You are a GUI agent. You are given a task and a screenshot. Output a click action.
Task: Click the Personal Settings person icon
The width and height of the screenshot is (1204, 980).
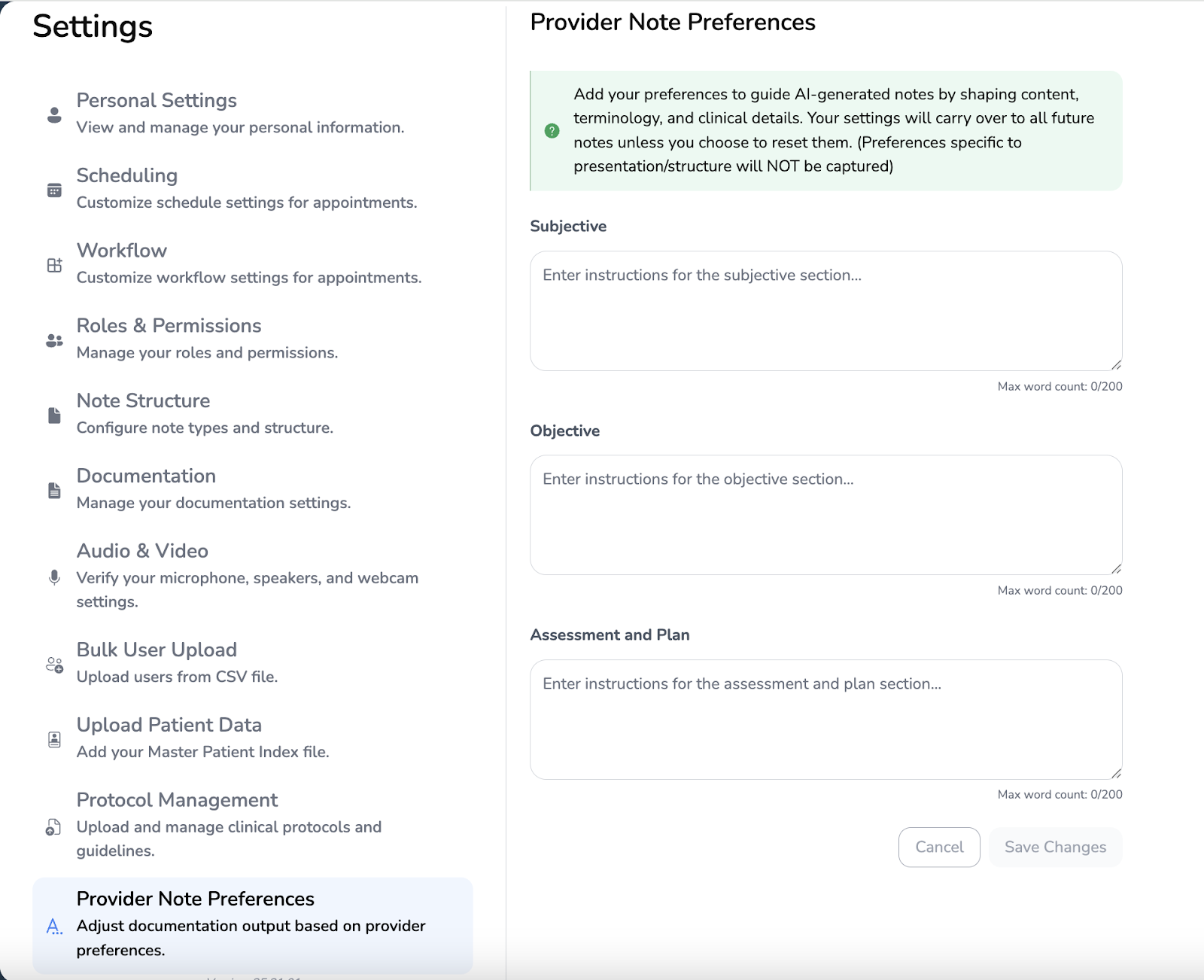54,114
